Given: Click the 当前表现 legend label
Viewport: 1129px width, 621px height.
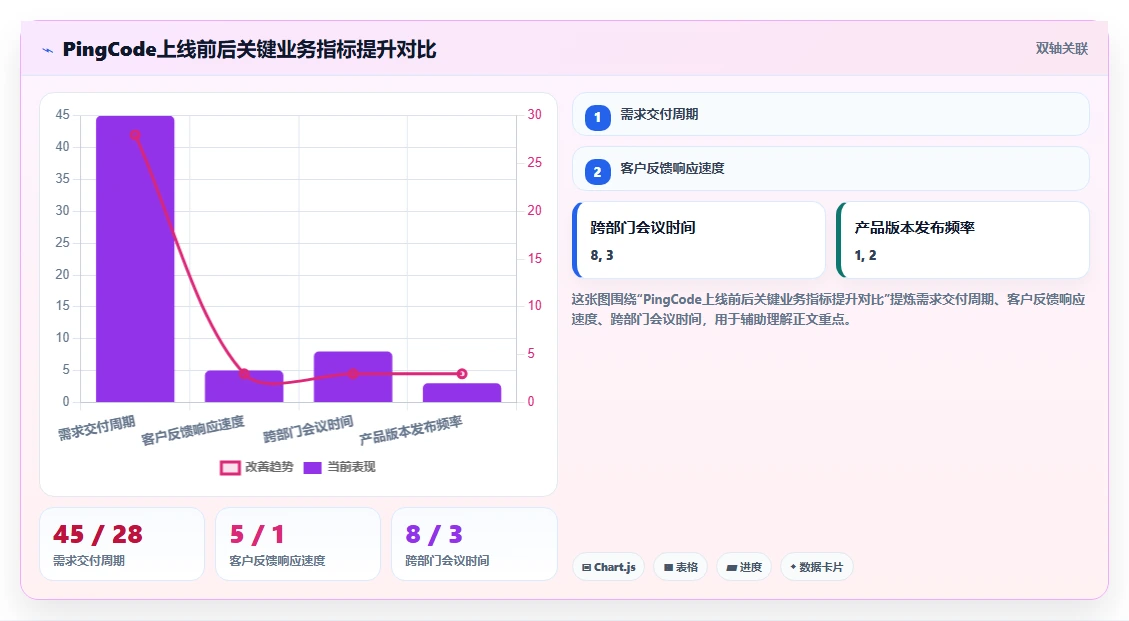Looking at the screenshot, I should [351, 467].
